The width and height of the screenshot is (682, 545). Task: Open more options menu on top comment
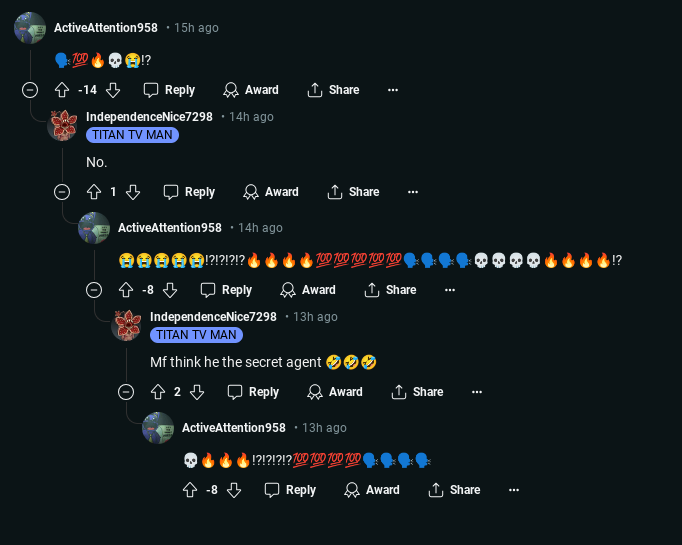click(x=393, y=90)
